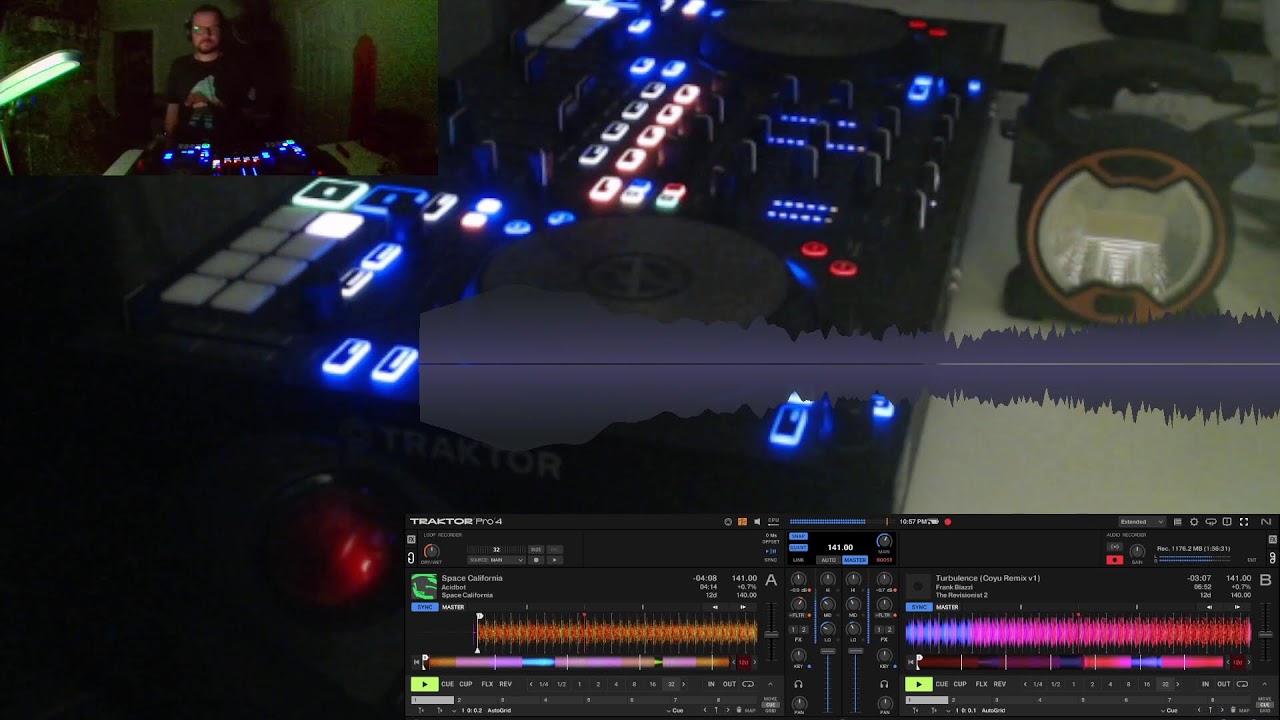Select loop size 1/4 on Deck A
Screen dimensions: 1280x720
[x=543, y=684]
